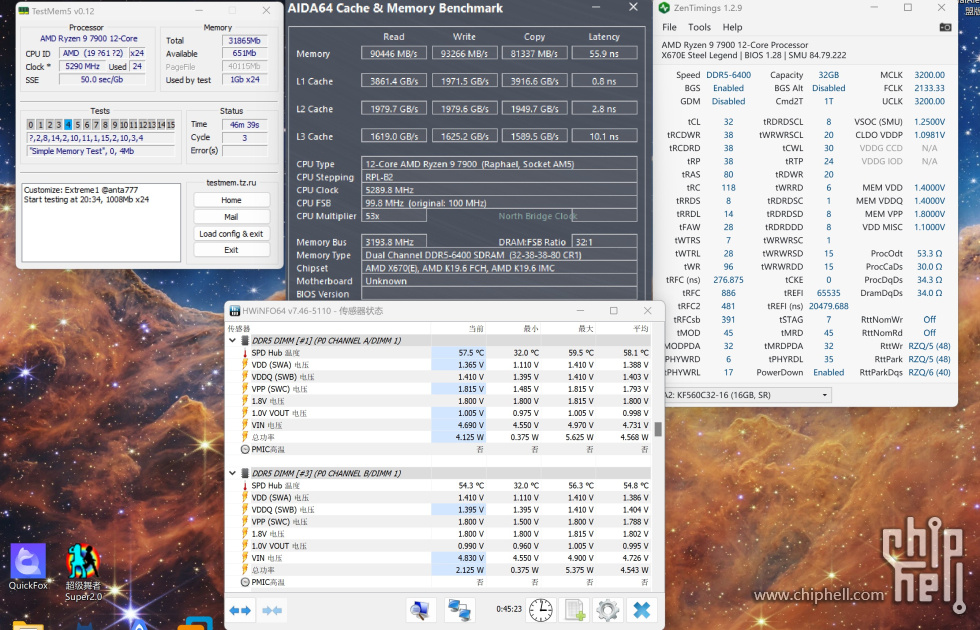The image size is (980, 630).
Task: Click the elapsed time 0:45:23 in HWiNFO64
Action: pos(509,609)
